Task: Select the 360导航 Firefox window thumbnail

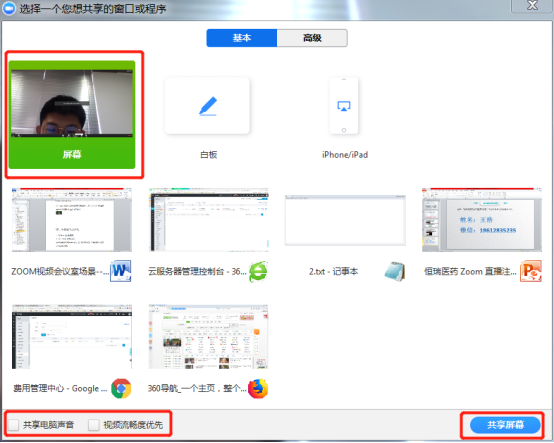Action: 208,336
